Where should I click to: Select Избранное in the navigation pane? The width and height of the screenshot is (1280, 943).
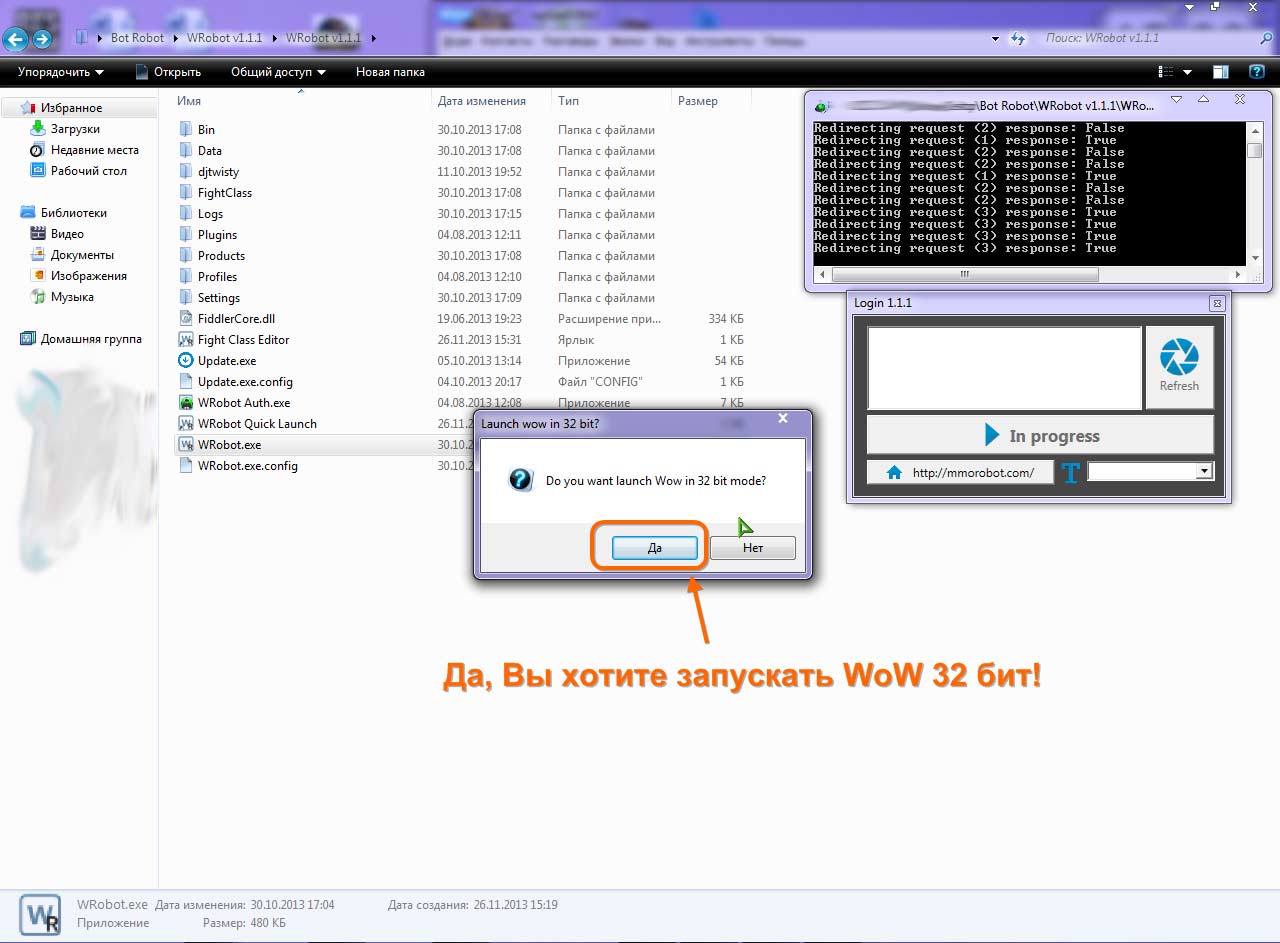71,108
